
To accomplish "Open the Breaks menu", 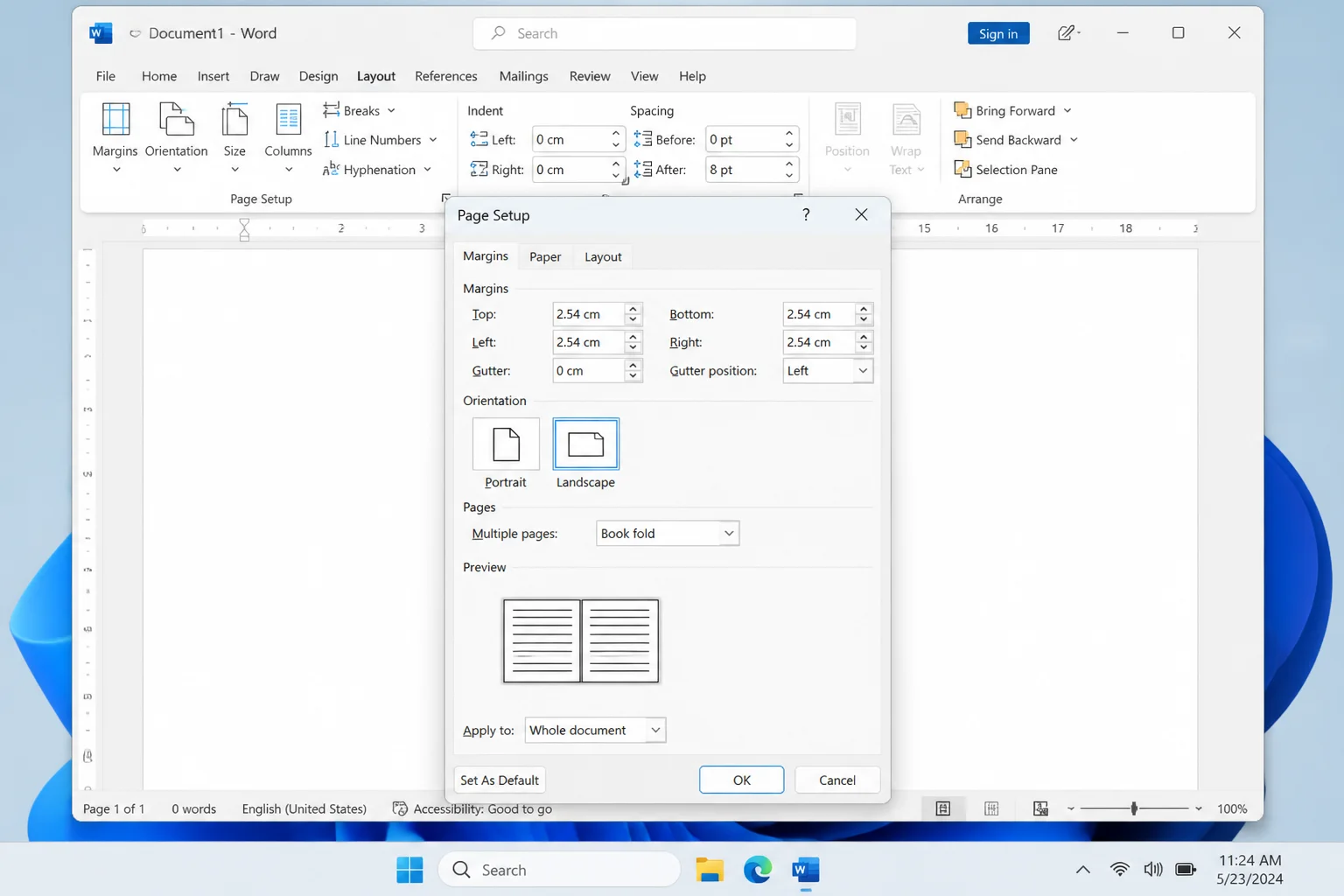I will click(x=359, y=110).
